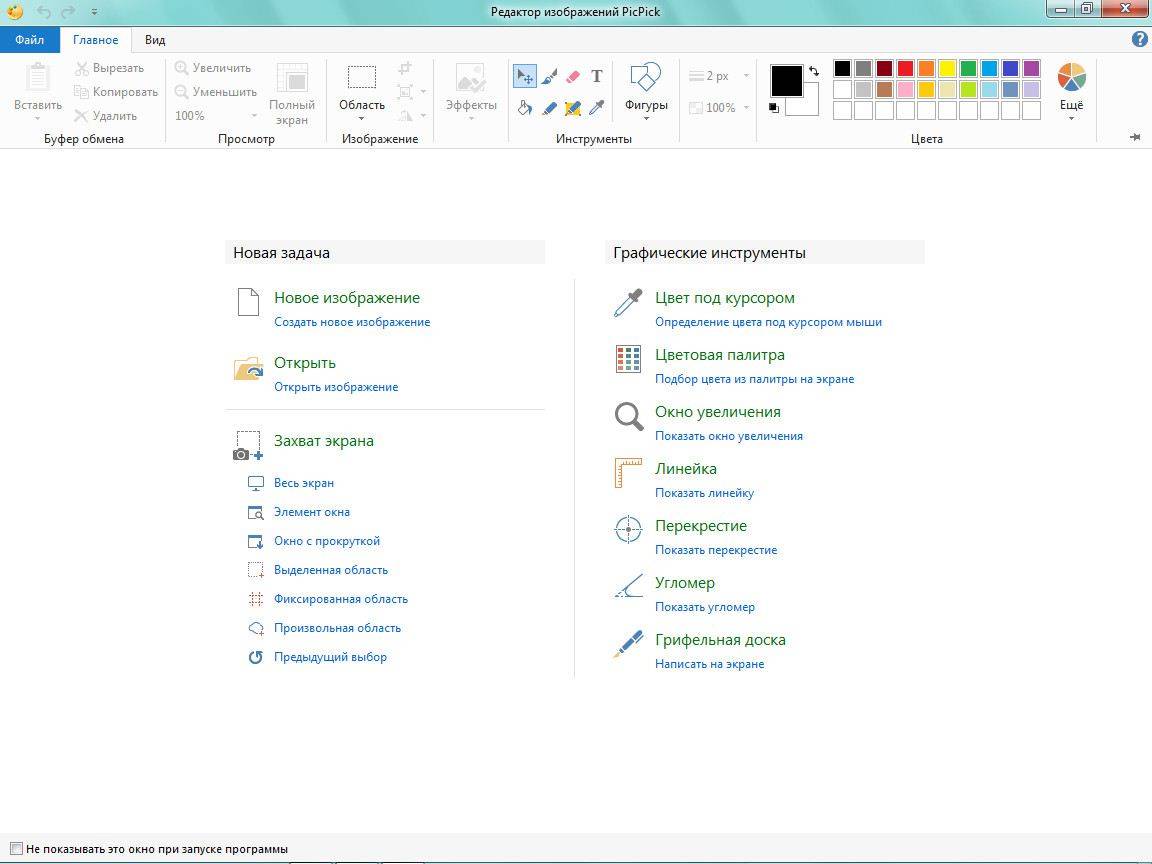Screen dimensions: 1152x864
Task: Open the 'Открыть изображение' link
Action: 336,386
